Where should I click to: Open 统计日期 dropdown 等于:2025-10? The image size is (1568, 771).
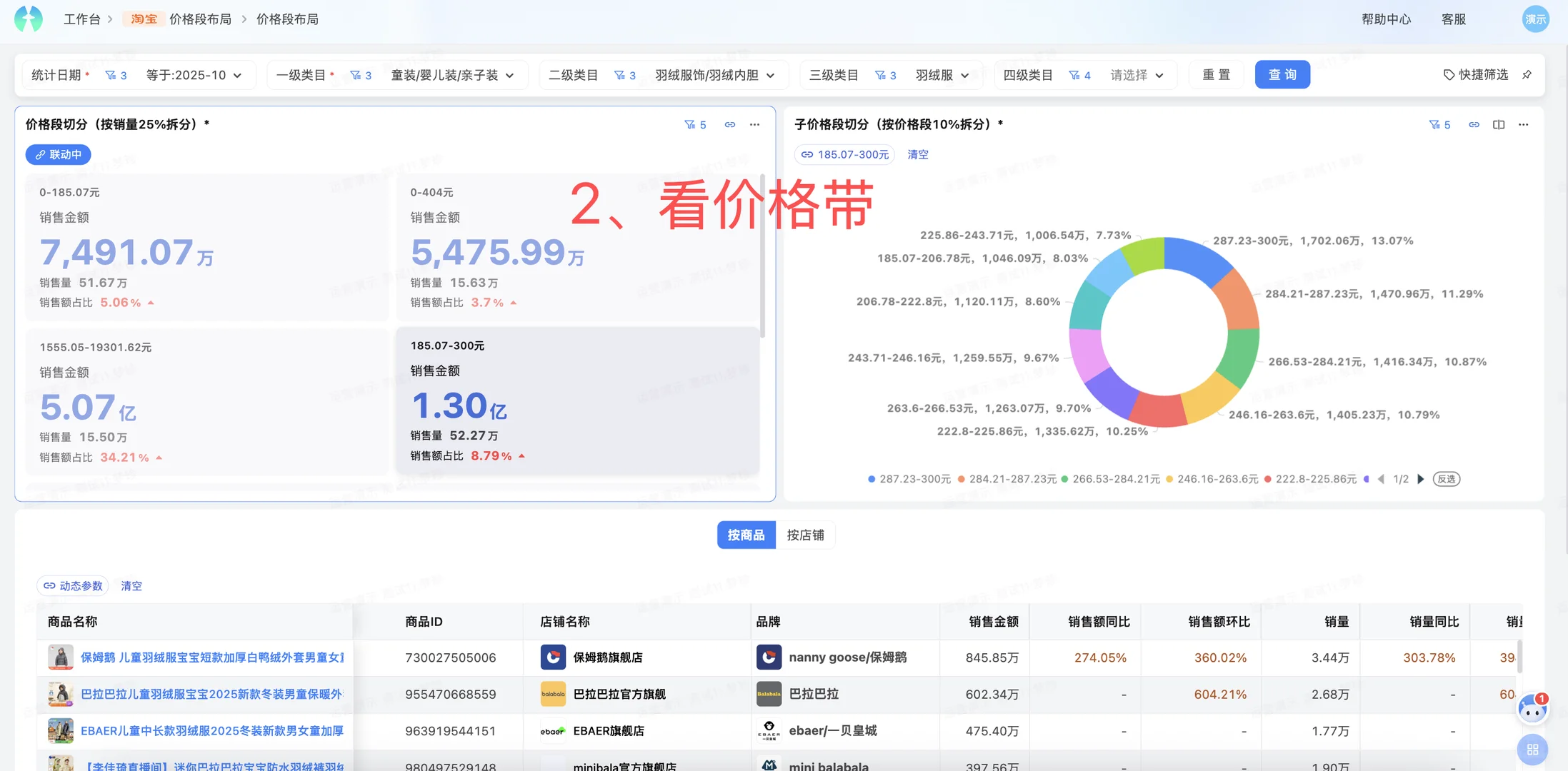point(194,75)
